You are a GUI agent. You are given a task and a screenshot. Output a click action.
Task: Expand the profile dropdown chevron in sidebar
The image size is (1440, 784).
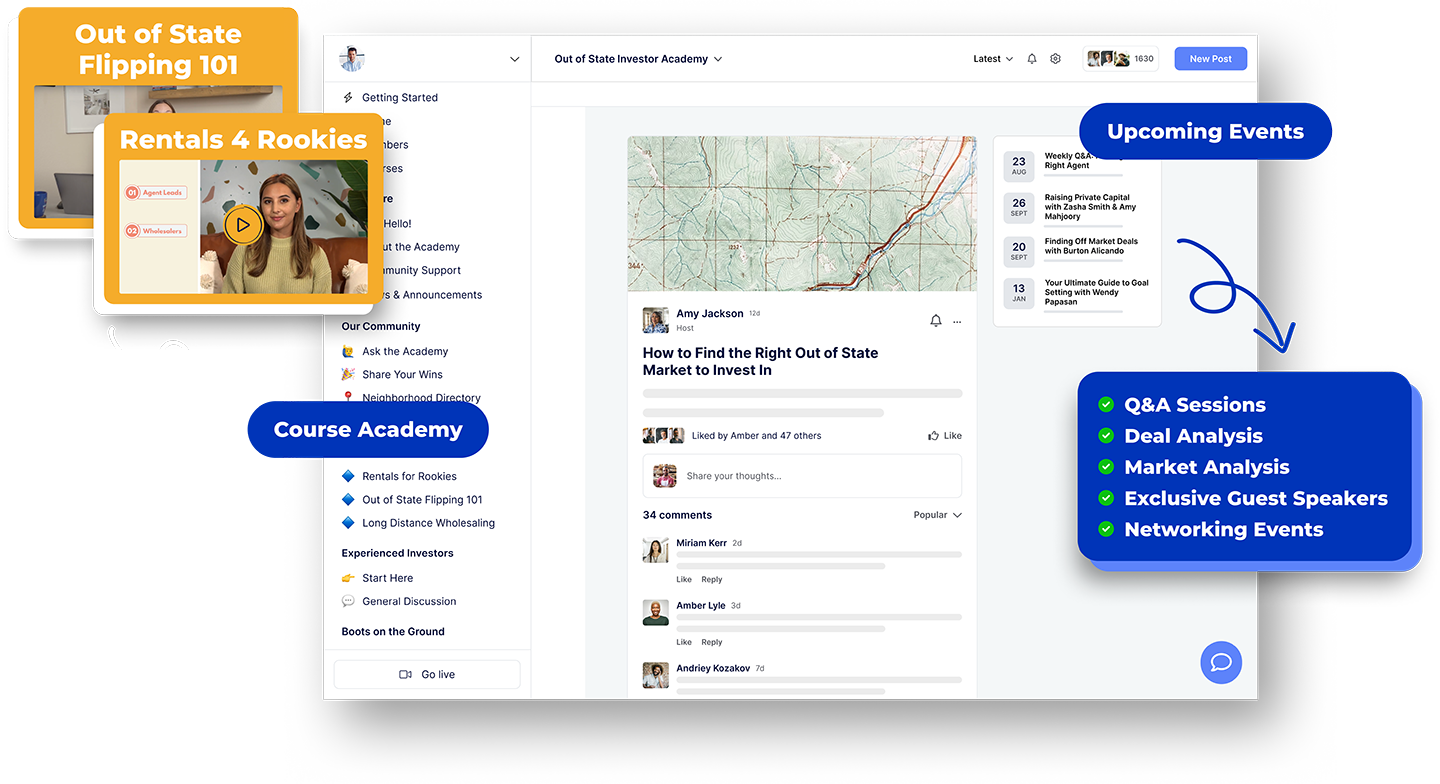tap(515, 59)
